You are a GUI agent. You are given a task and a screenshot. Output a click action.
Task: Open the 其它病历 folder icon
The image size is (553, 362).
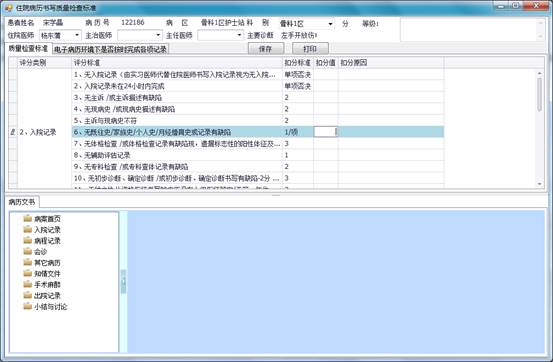(28, 262)
